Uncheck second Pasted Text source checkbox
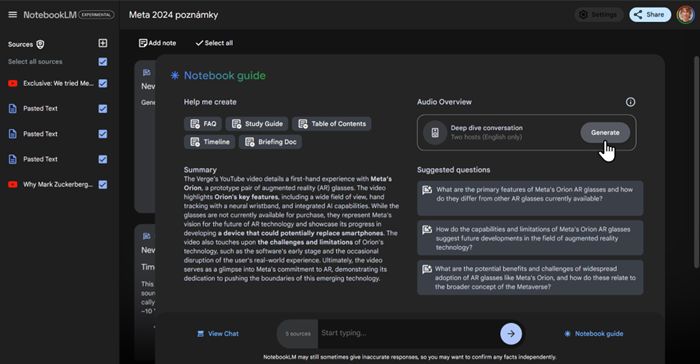700x364 pixels. click(x=103, y=134)
